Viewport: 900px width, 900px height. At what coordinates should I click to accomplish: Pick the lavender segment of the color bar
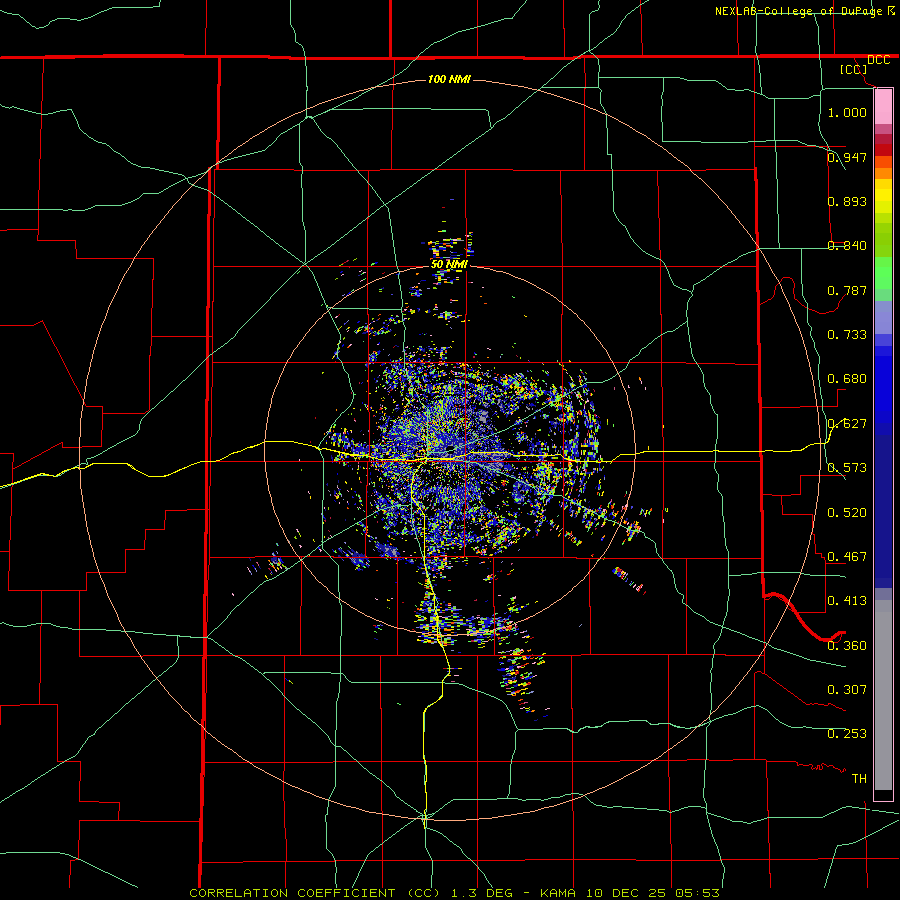click(883, 317)
